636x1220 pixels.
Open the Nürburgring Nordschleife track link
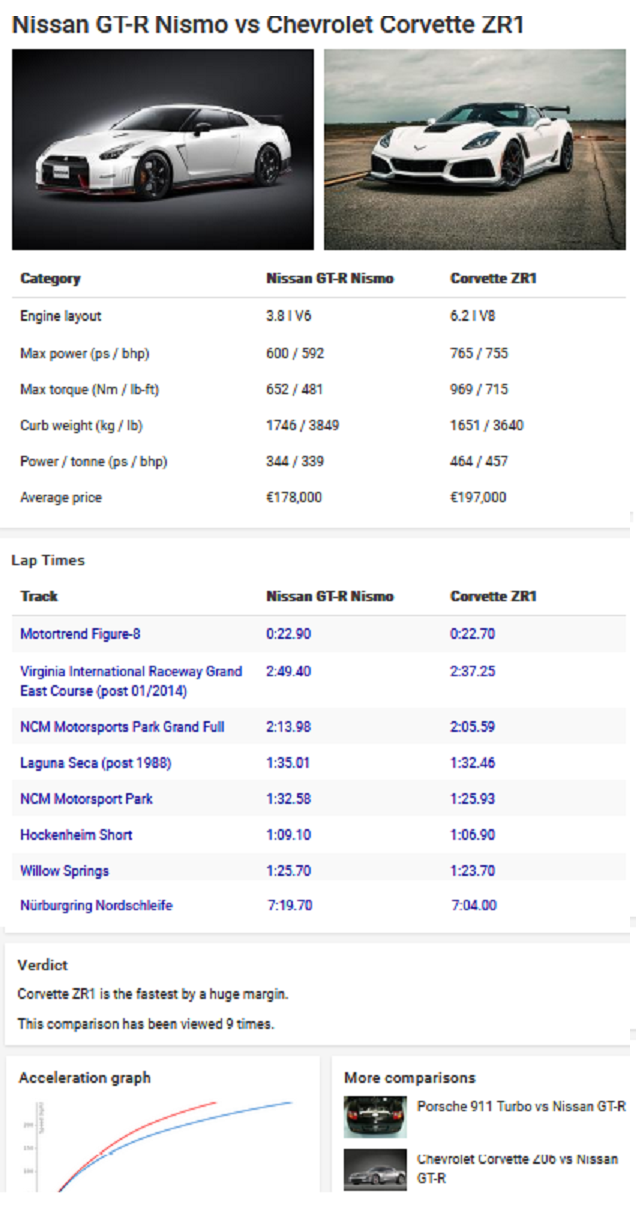(97, 906)
